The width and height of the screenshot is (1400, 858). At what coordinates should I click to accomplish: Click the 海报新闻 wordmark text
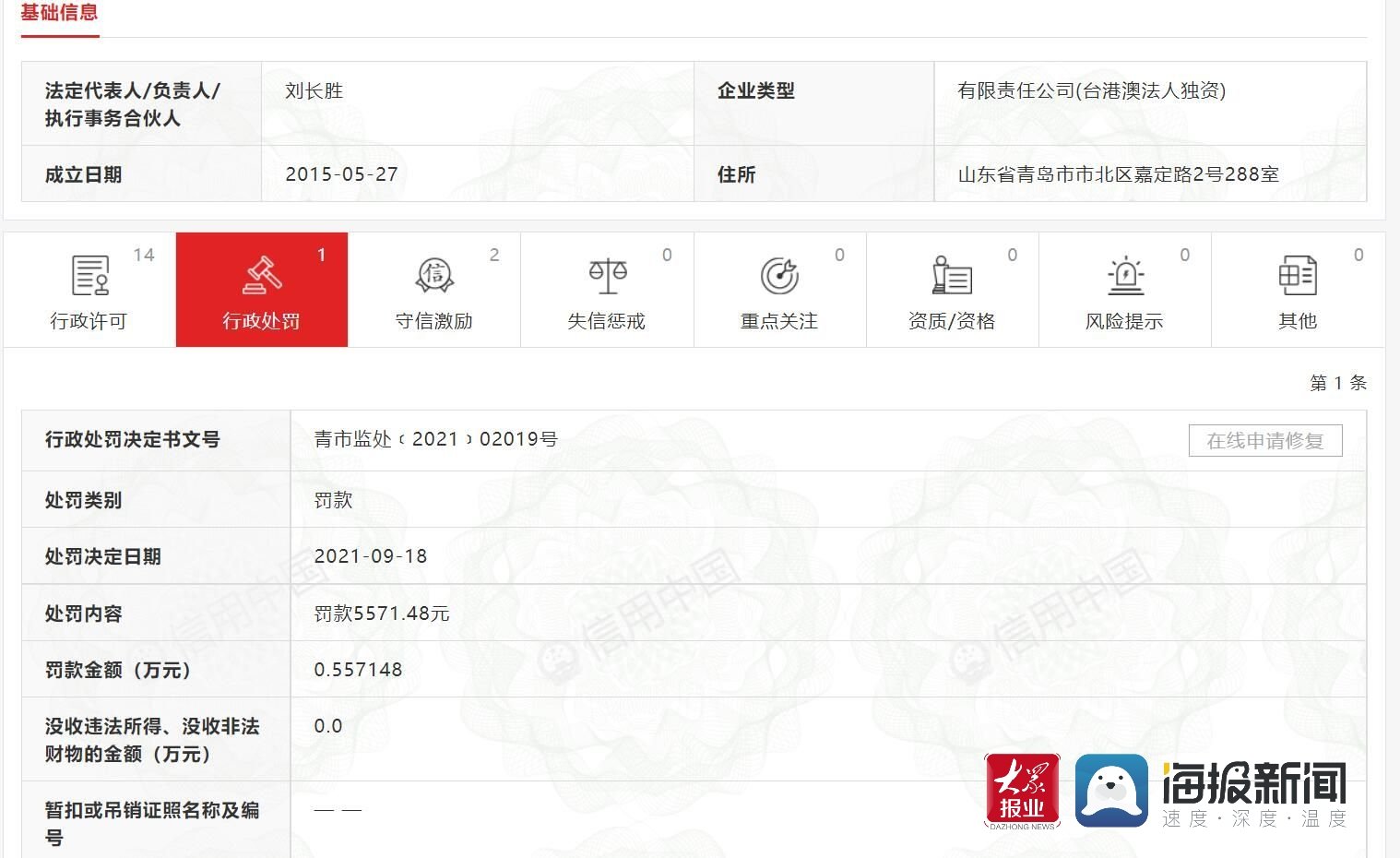click(x=1254, y=784)
